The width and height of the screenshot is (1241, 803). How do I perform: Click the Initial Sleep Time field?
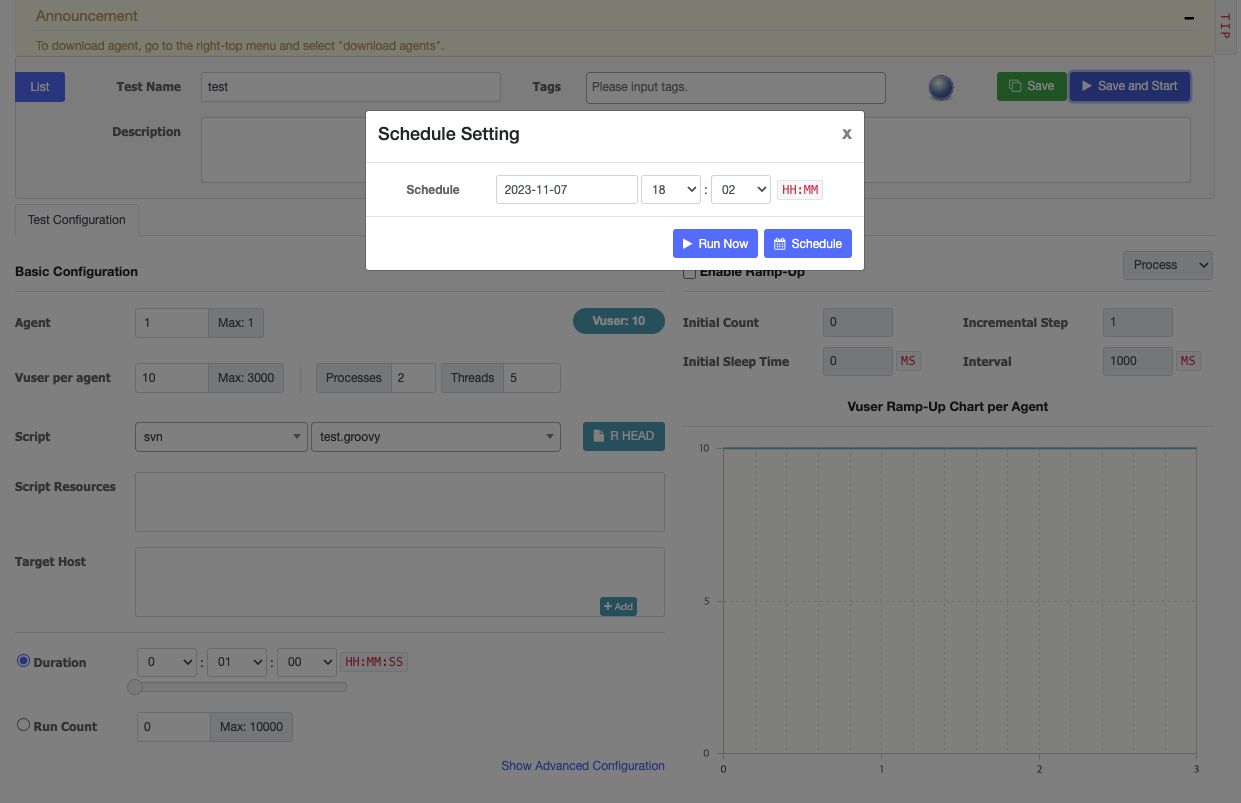[x=857, y=361]
